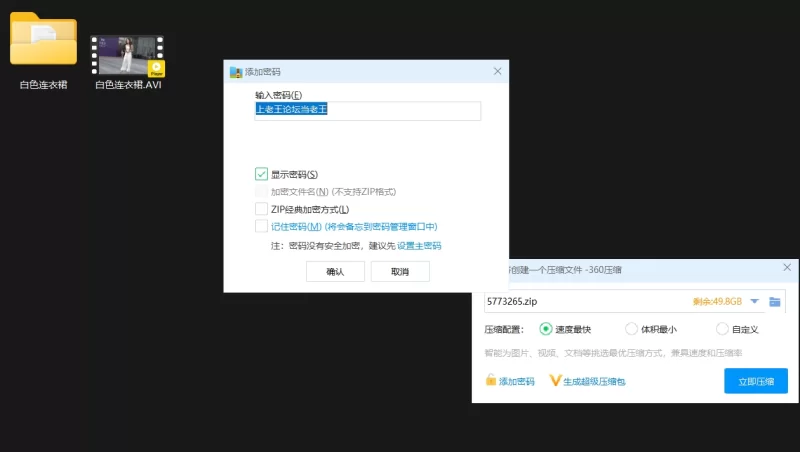Choose the 自定义 compression radio option
Image resolution: width=800 pixels, height=452 pixels.
pos(722,329)
